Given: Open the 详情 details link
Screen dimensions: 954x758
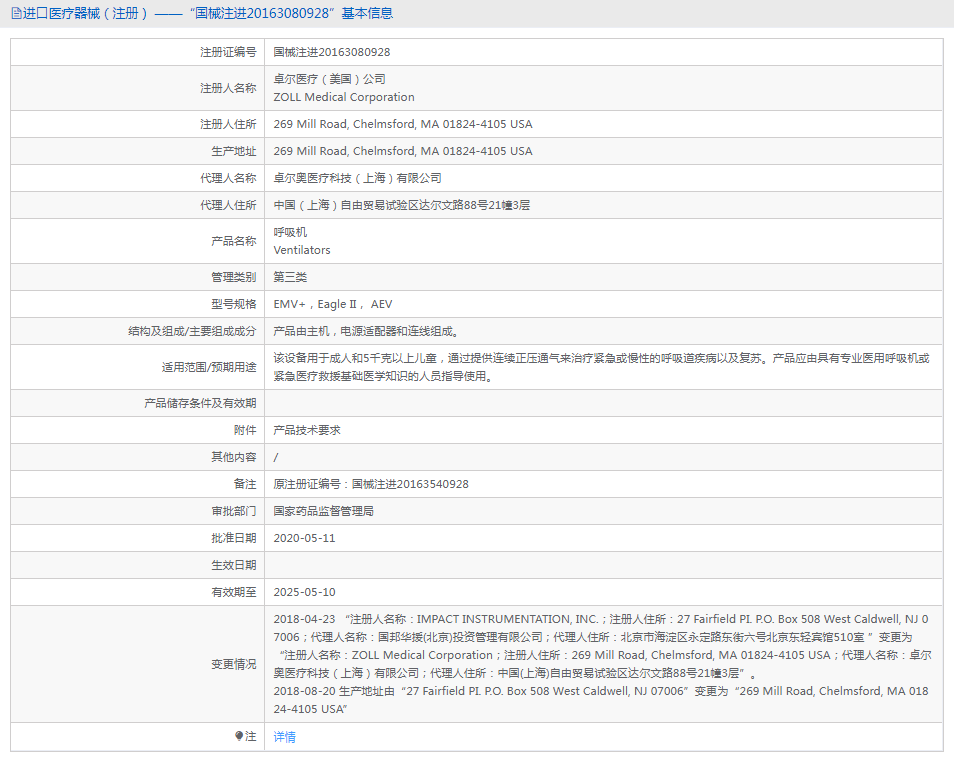Looking at the screenshot, I should pos(282,736).
